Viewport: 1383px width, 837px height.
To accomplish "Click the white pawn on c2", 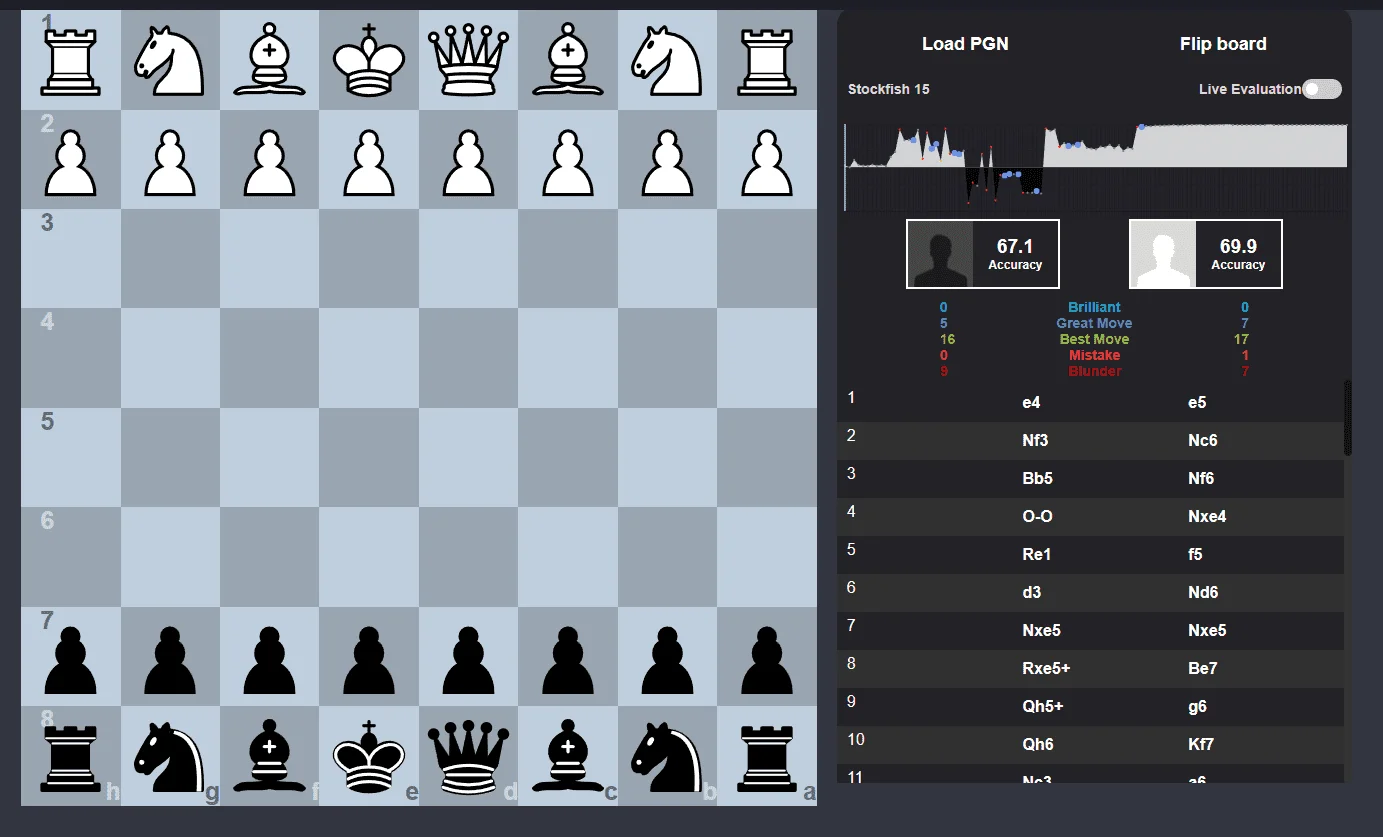I will pos(568,162).
